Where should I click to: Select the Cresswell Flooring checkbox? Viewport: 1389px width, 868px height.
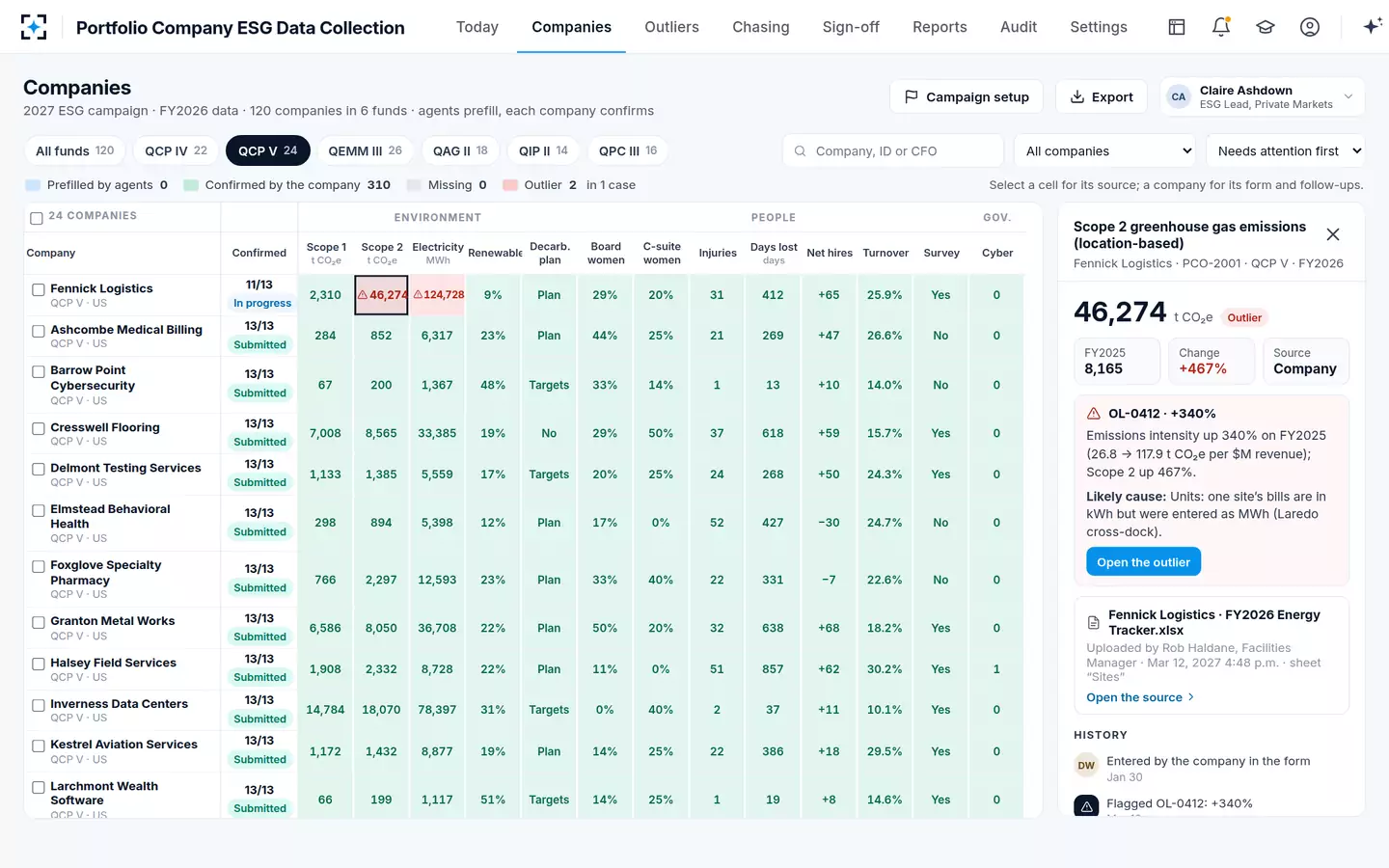(39, 428)
